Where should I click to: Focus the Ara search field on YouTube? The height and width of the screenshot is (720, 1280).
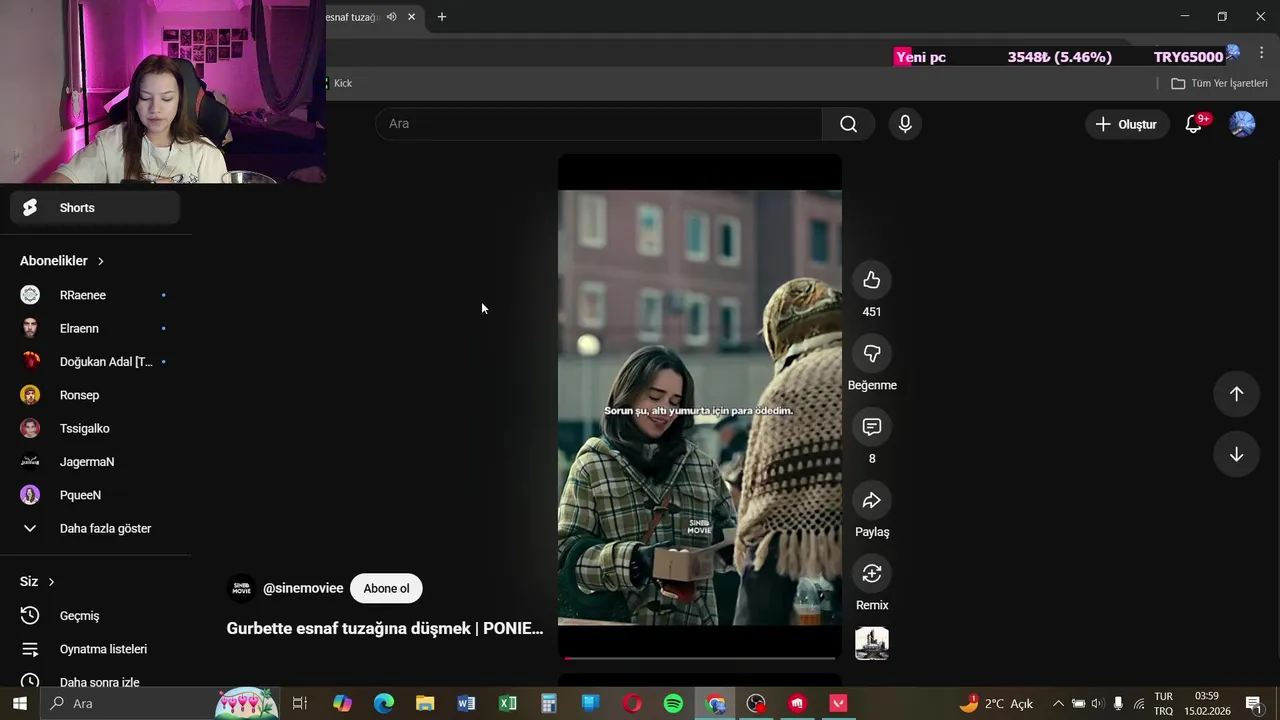[600, 124]
